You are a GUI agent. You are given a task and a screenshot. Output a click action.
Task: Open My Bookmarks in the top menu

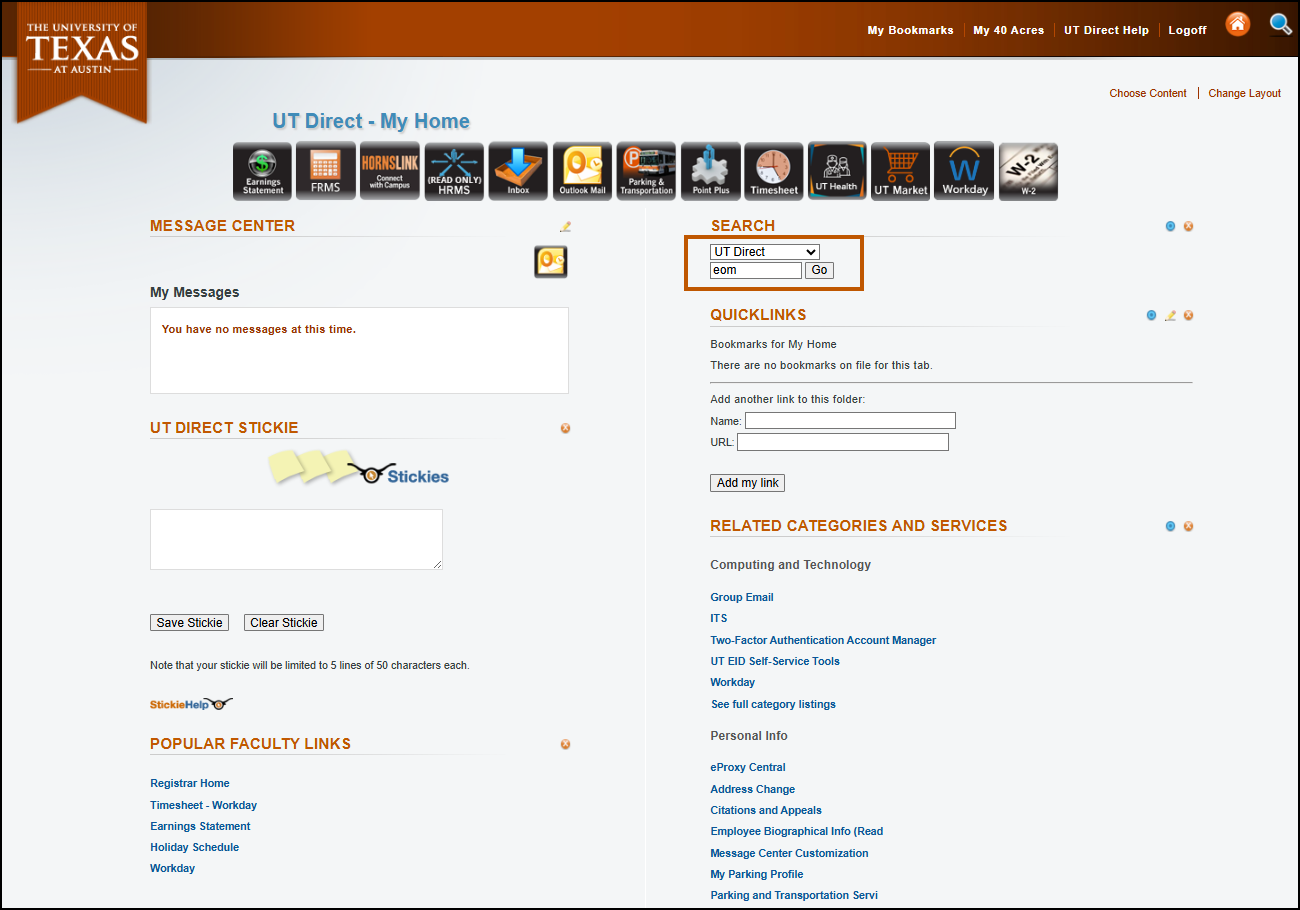[x=910, y=30]
